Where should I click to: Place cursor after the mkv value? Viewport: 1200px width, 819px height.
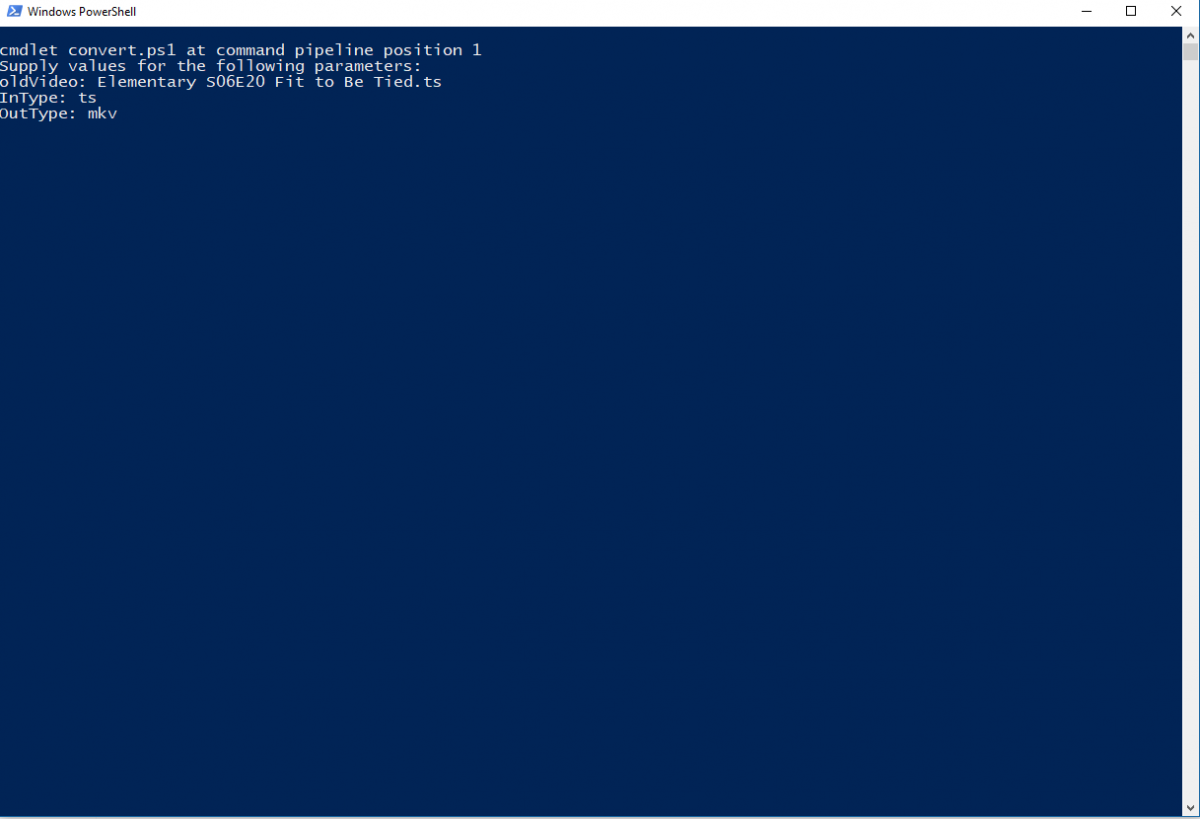tap(119, 114)
